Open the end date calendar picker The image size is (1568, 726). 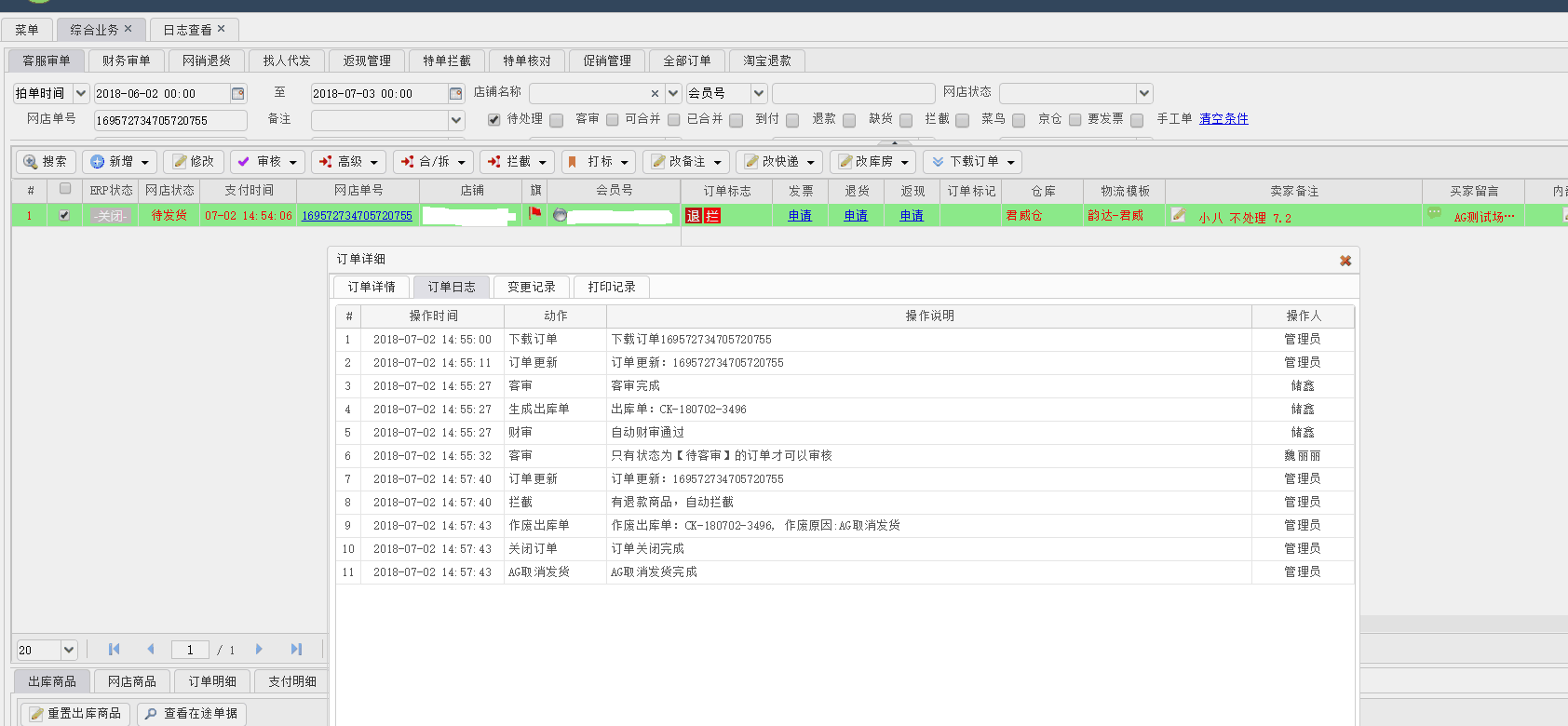(455, 93)
